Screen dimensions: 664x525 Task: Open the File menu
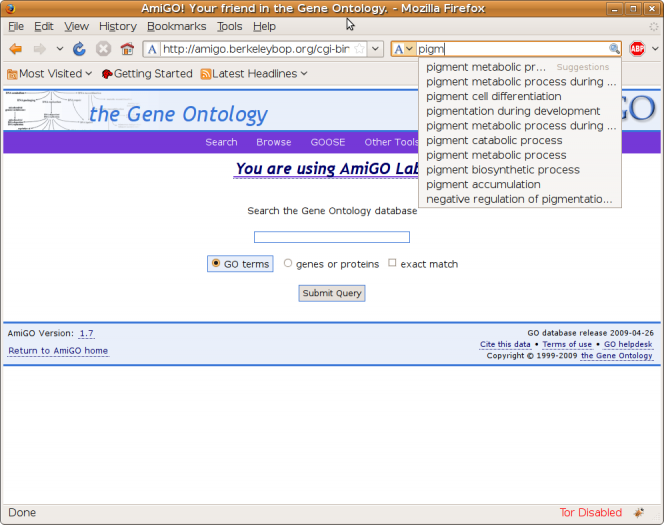coord(16,26)
